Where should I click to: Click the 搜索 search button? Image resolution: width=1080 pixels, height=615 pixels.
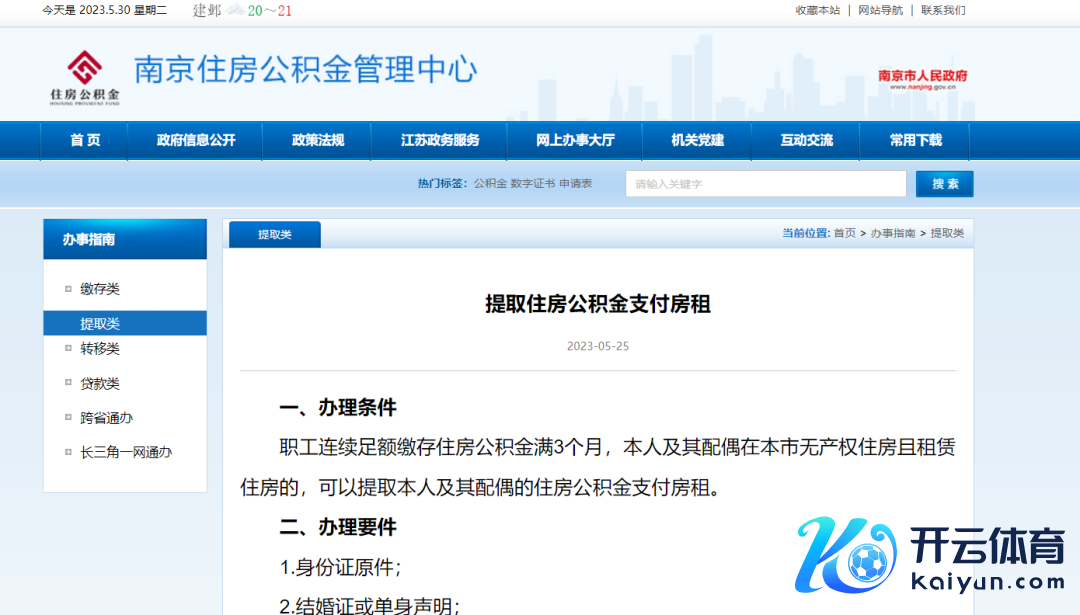[944, 184]
